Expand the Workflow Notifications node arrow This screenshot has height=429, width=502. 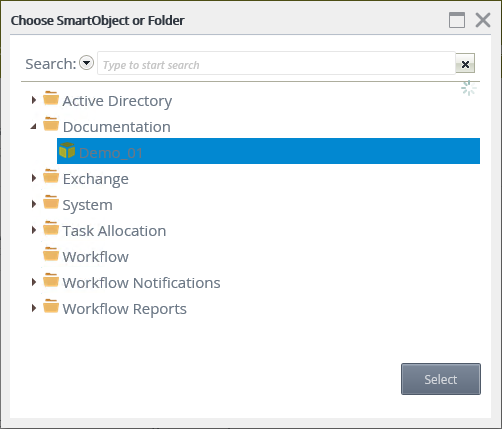34,282
